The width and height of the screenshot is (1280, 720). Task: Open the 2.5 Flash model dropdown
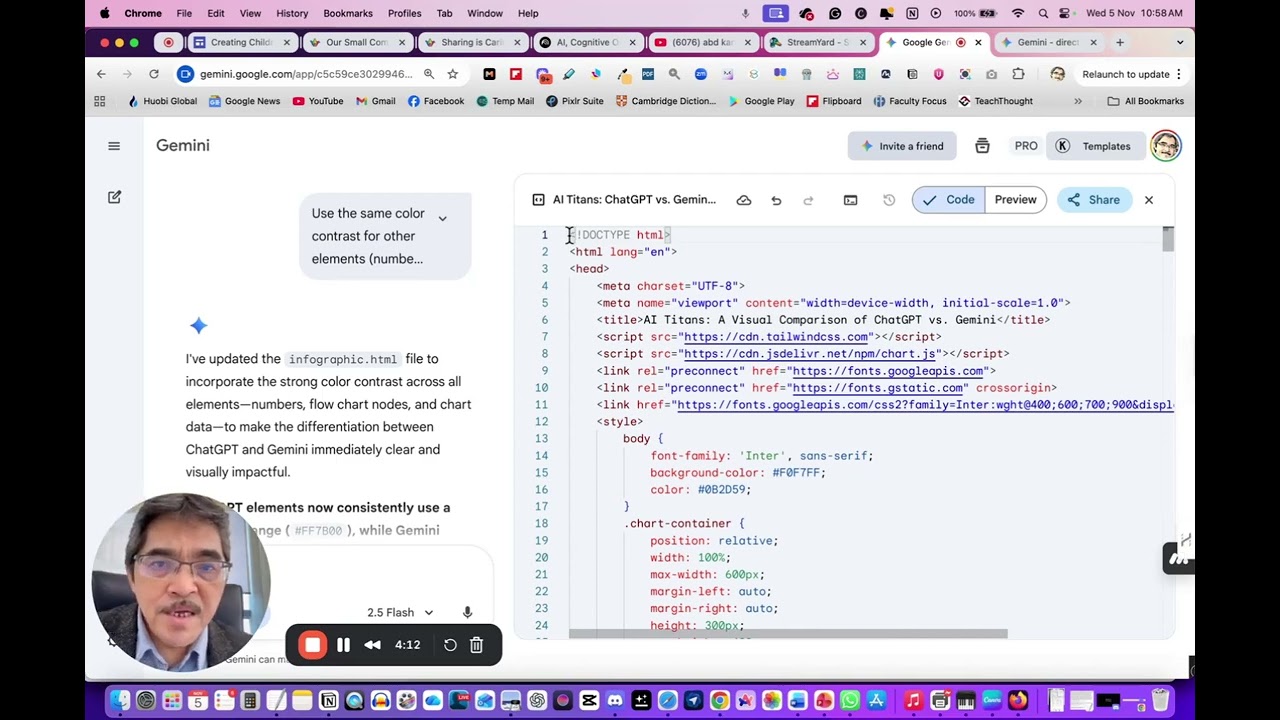click(x=400, y=613)
